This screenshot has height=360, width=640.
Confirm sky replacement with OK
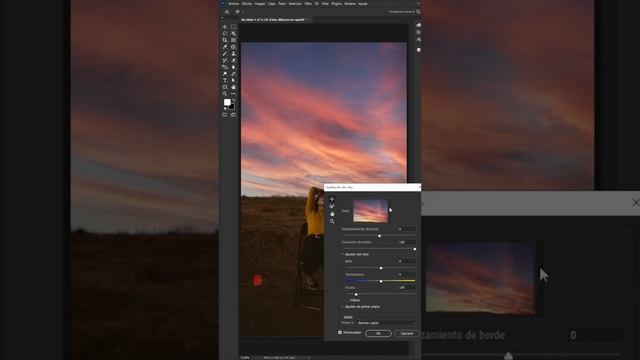pyautogui.click(x=378, y=333)
